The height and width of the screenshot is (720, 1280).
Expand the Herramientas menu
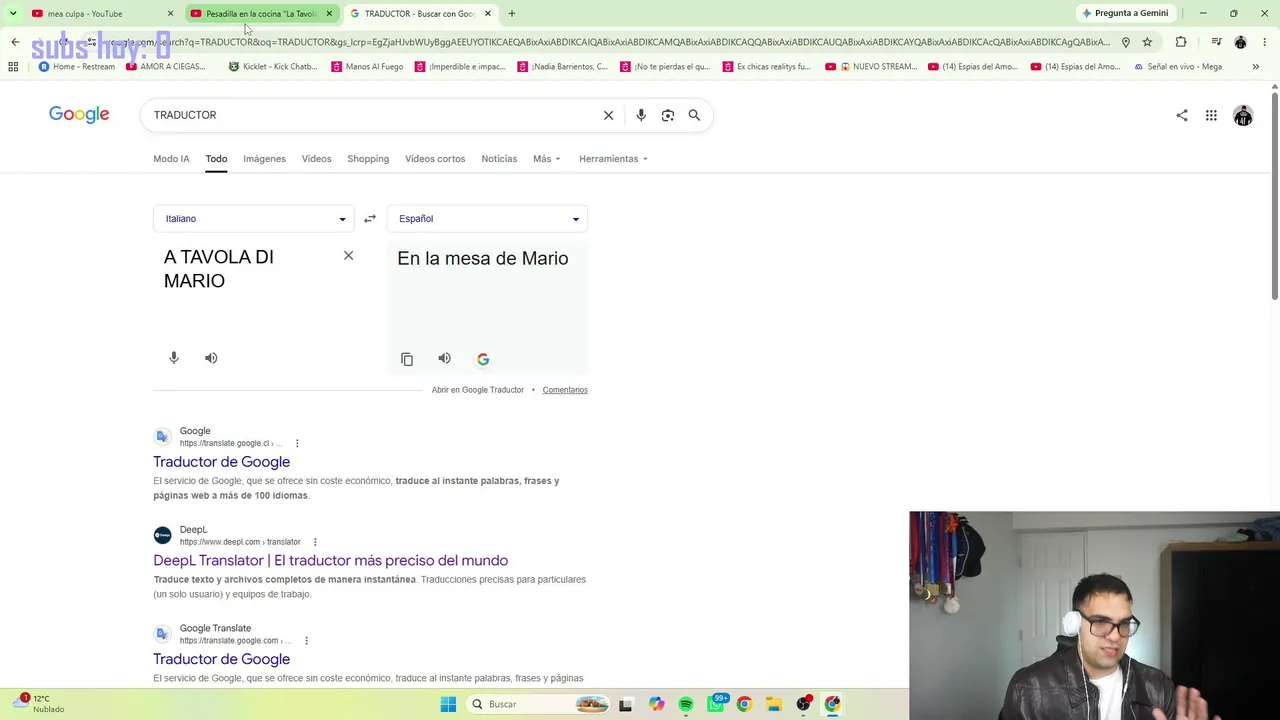(x=613, y=159)
